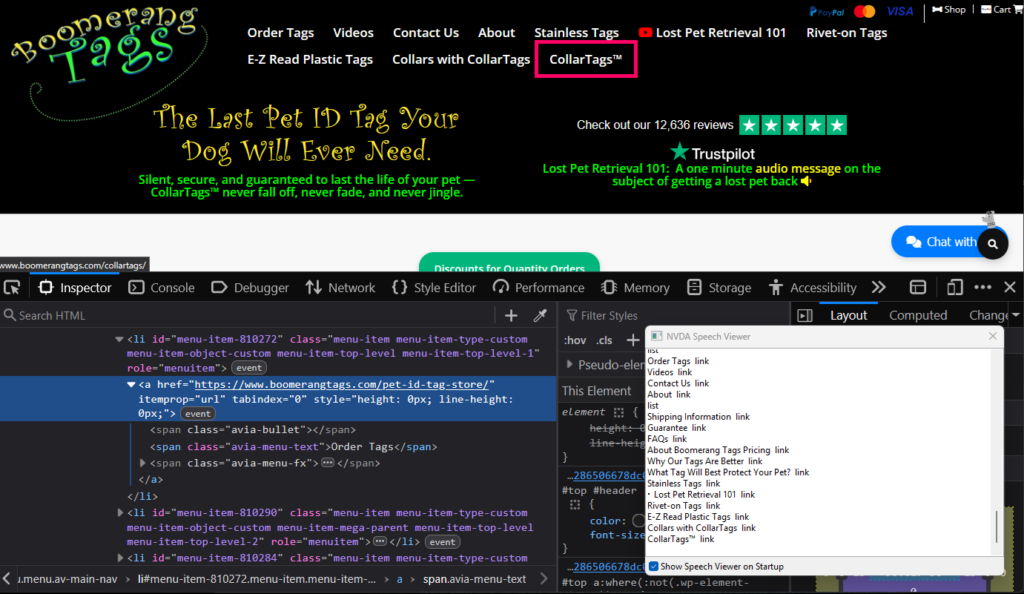This screenshot has height=594, width=1024.
Task: Open the CollarTags™ menu link
Action: [585, 59]
